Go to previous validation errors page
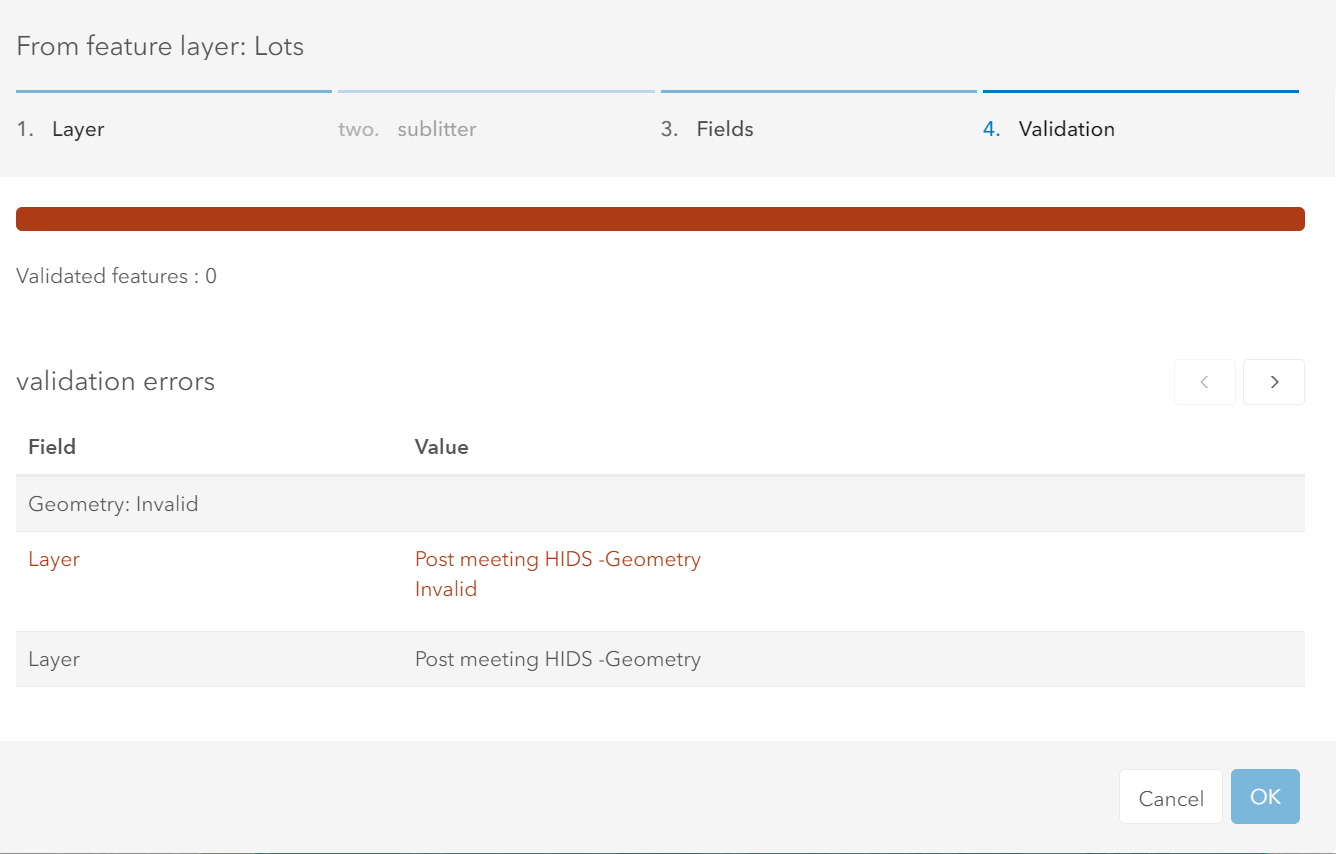Screen dimensions: 1336x854 tap(1204, 382)
